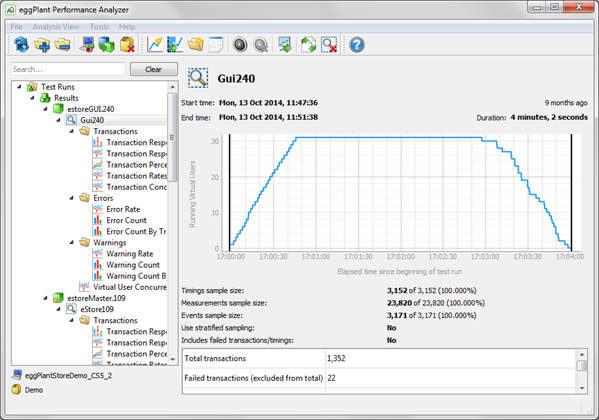Click the Demo database cylinder icon
The width and height of the screenshot is (599, 420).
click(x=16, y=390)
